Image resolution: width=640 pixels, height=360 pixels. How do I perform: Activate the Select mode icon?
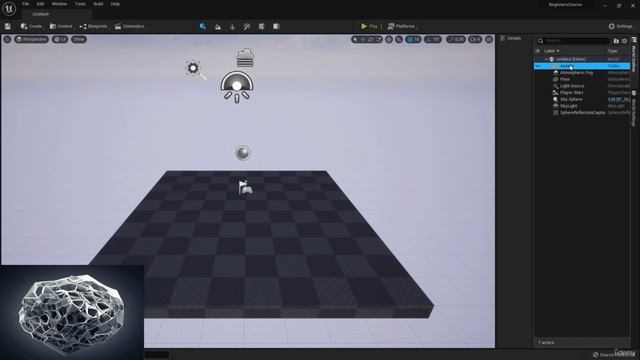tap(202, 27)
